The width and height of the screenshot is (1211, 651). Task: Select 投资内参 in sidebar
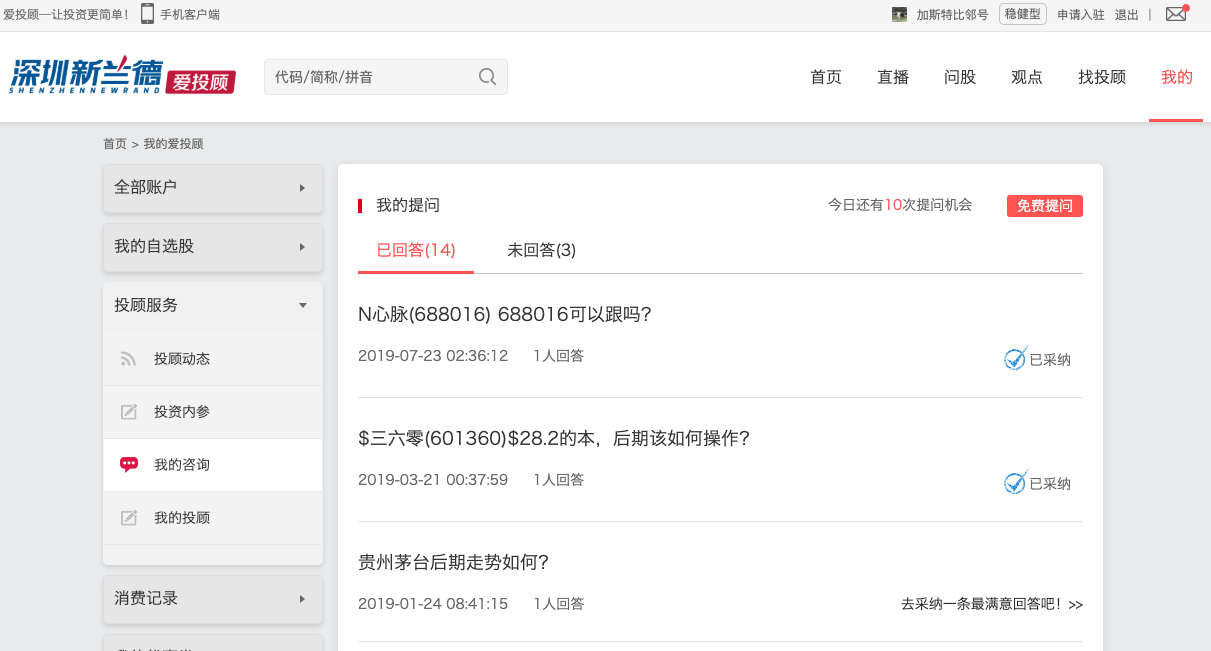click(213, 412)
